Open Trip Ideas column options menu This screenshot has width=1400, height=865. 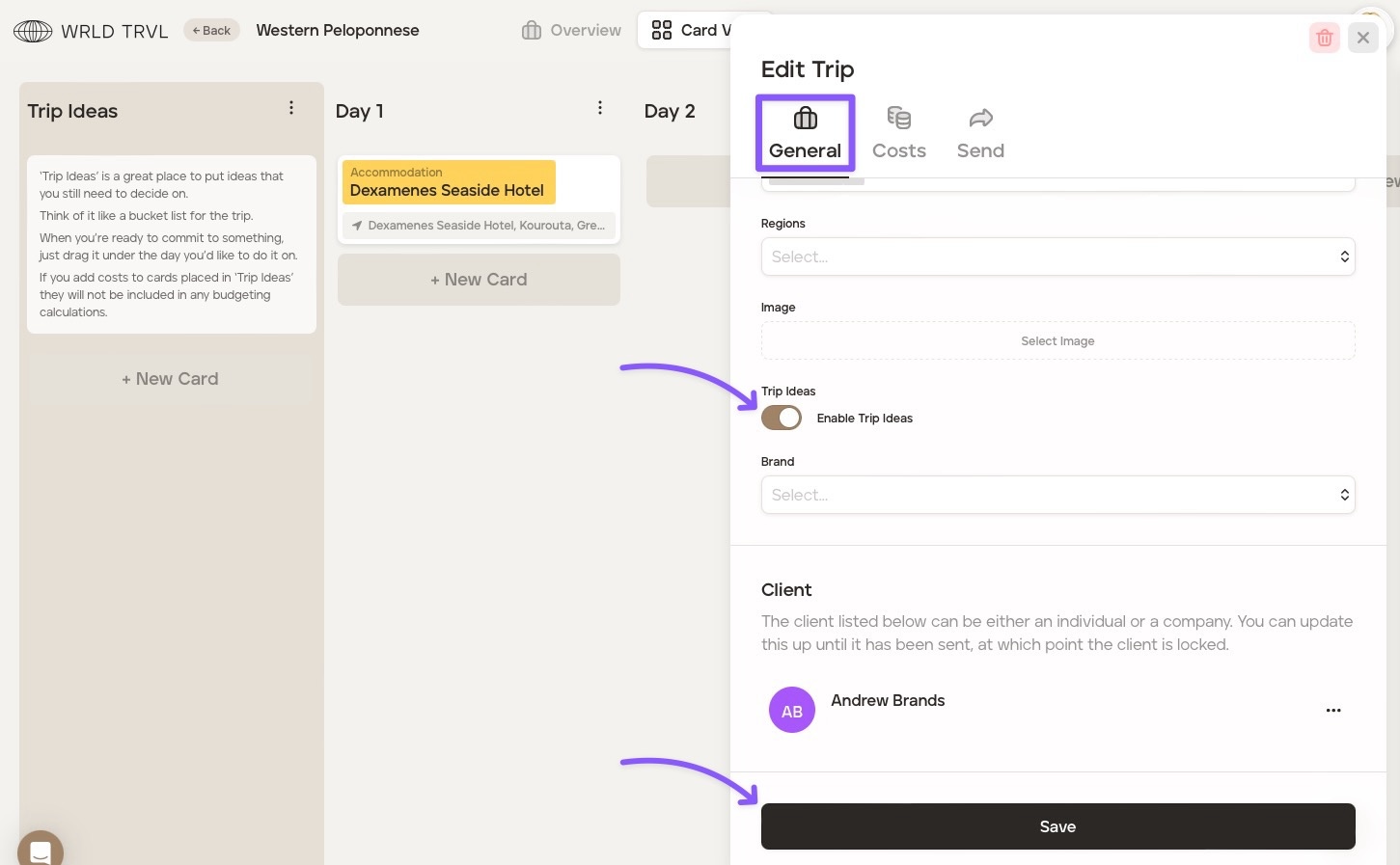pyautogui.click(x=291, y=108)
